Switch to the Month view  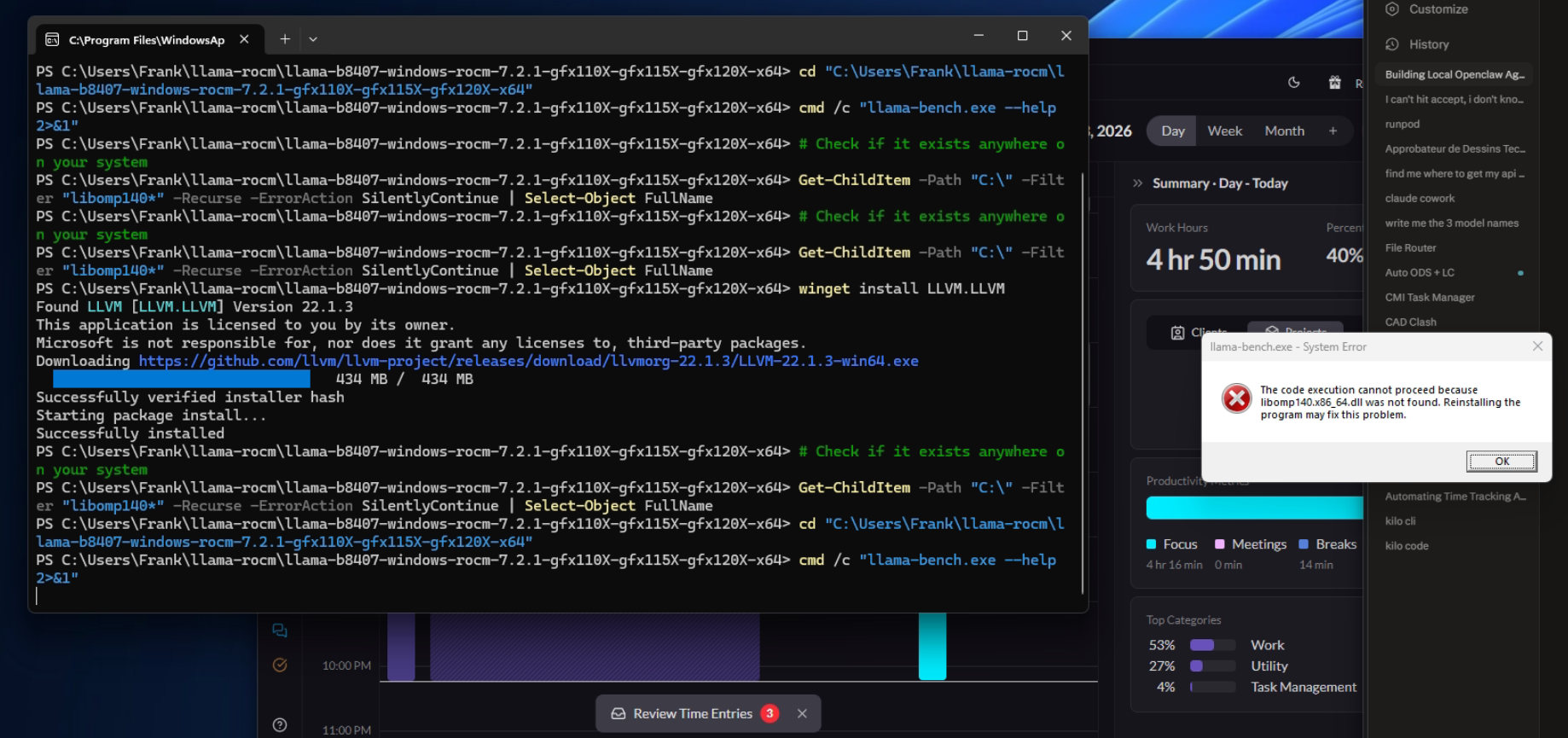(1284, 131)
